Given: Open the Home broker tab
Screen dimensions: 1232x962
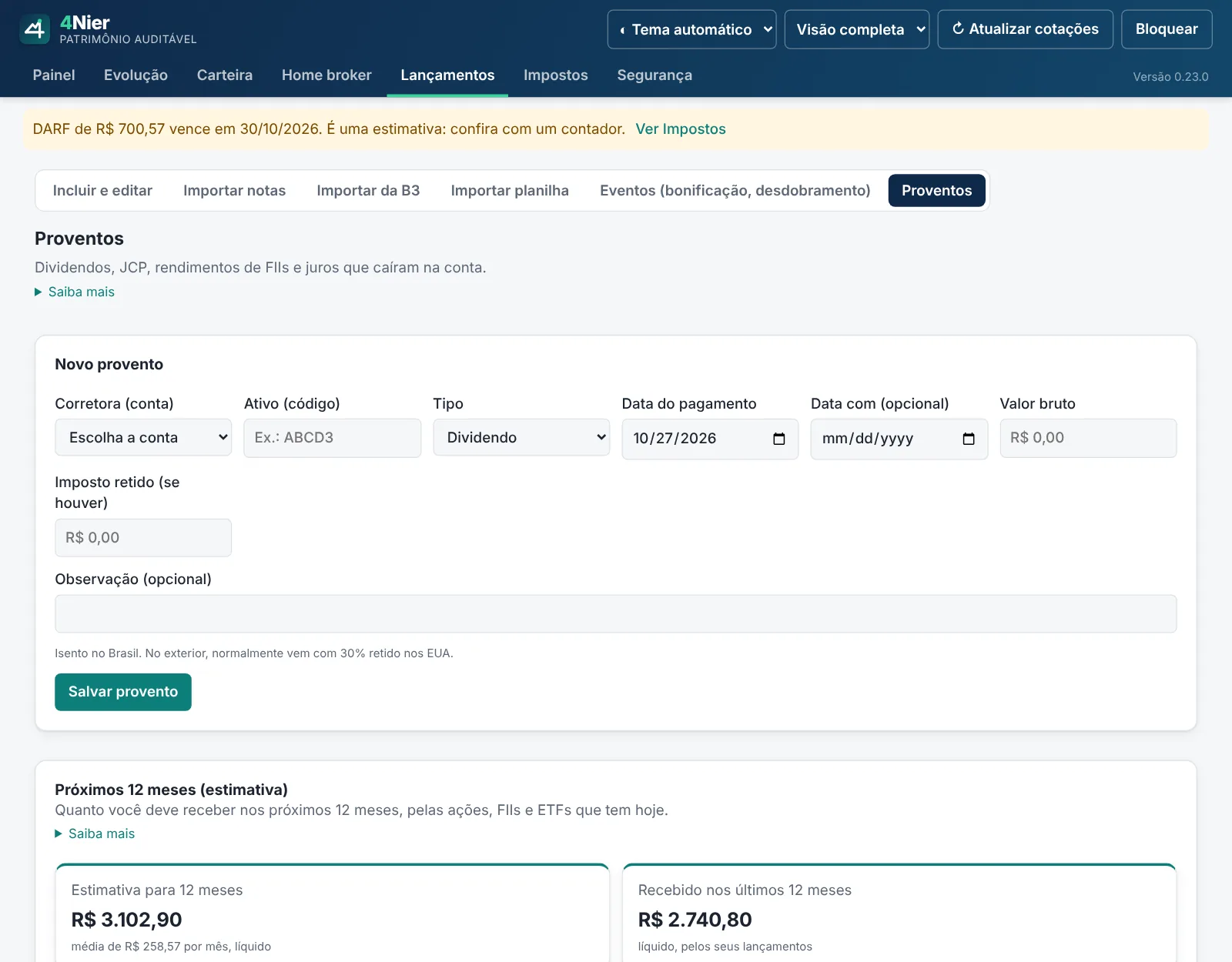Looking at the screenshot, I should pyautogui.click(x=326, y=75).
